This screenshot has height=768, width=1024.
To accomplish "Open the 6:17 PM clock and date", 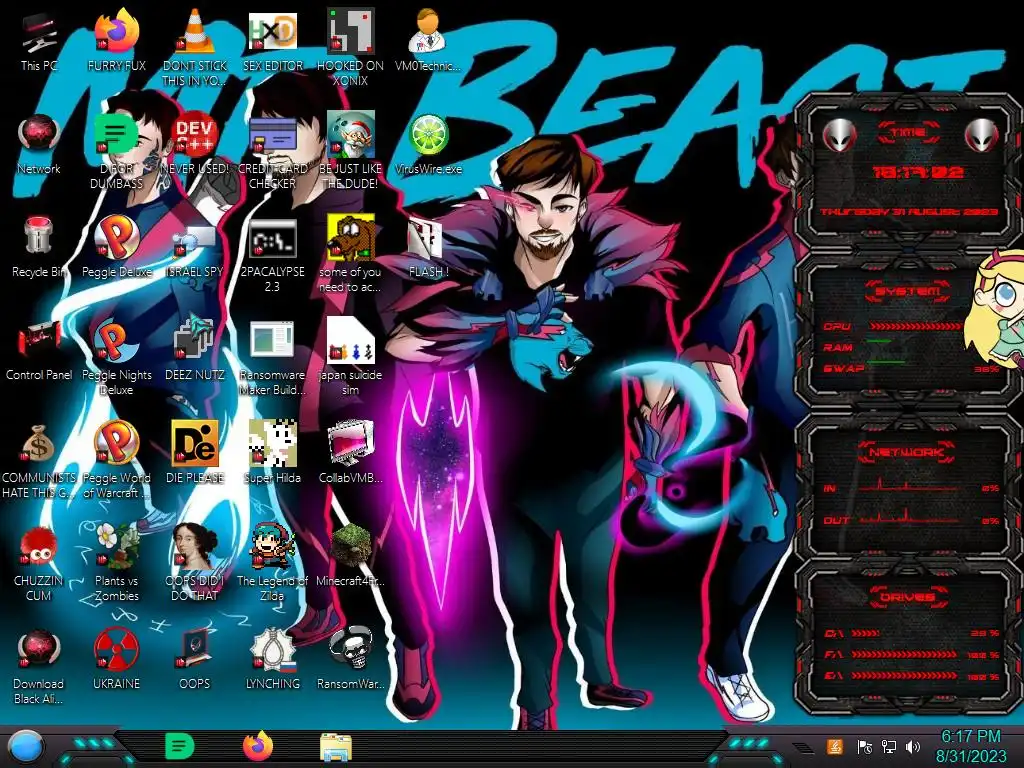I will click(970, 746).
